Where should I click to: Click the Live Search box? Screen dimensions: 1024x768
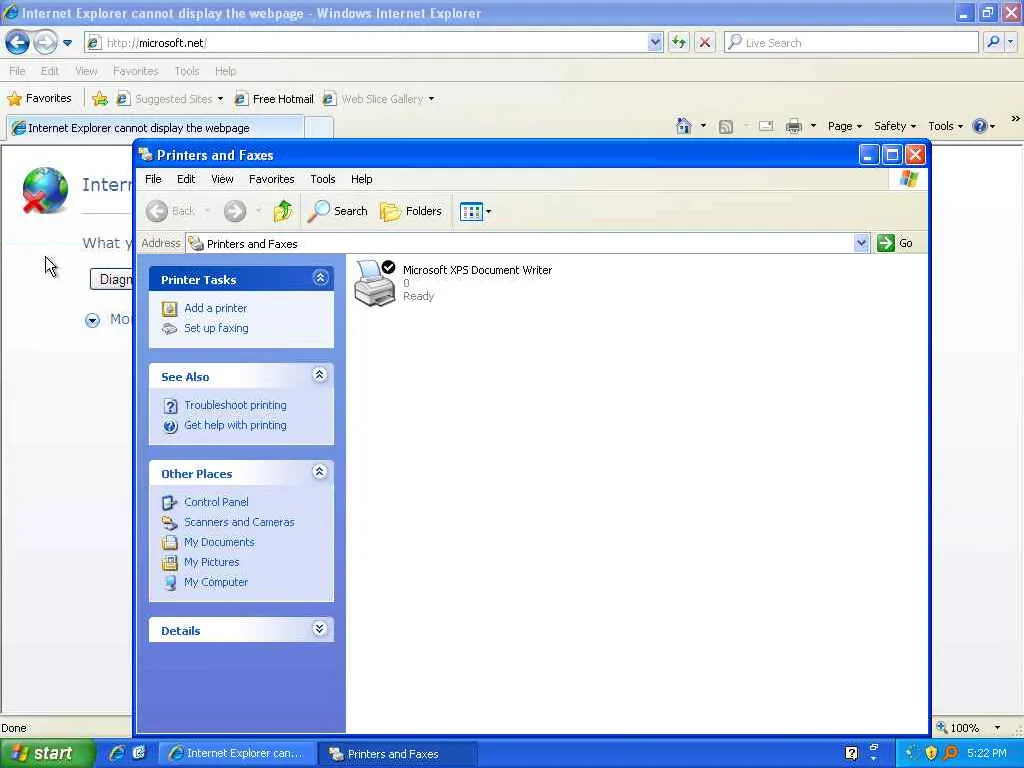(852, 42)
